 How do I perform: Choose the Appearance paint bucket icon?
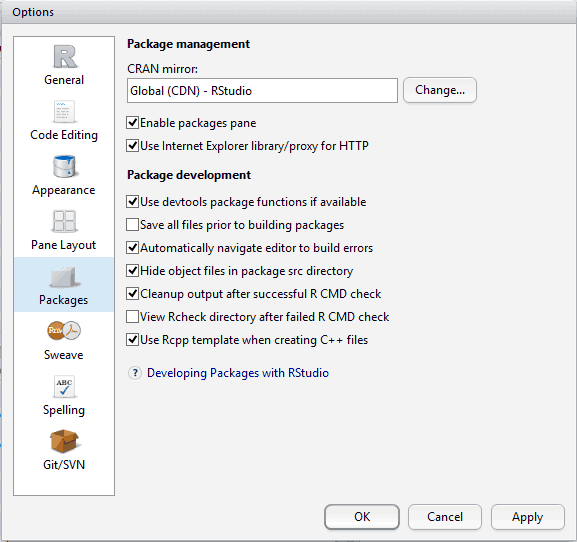click(x=64, y=166)
